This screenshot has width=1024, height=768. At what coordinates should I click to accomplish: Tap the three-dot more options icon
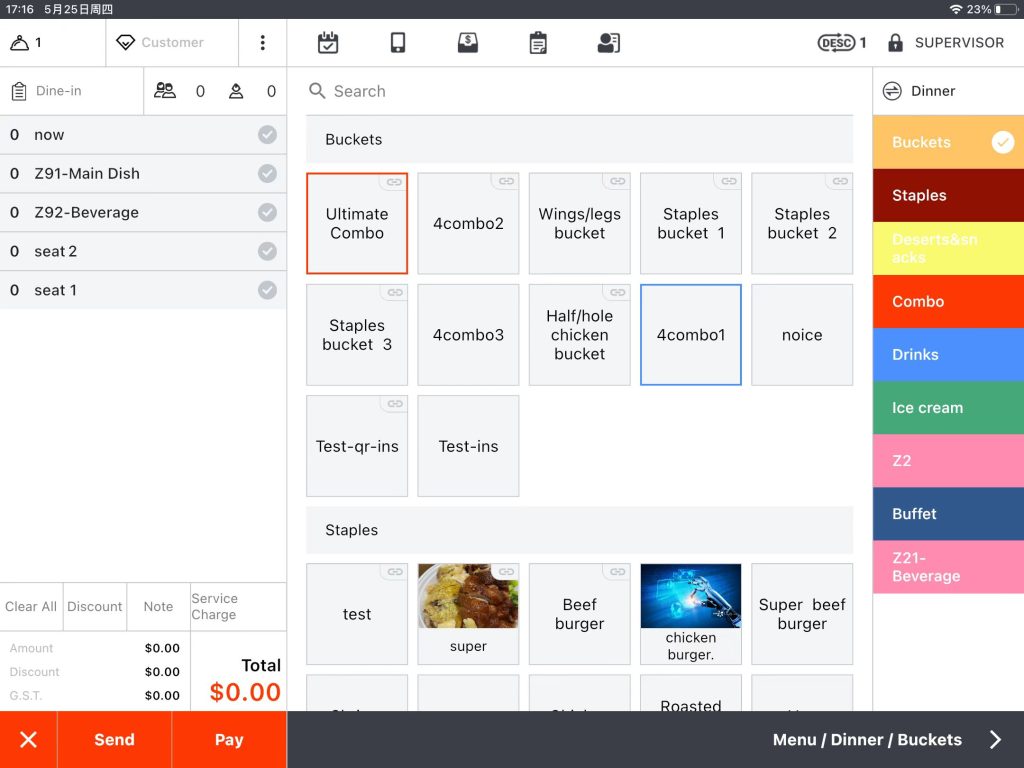tap(262, 43)
